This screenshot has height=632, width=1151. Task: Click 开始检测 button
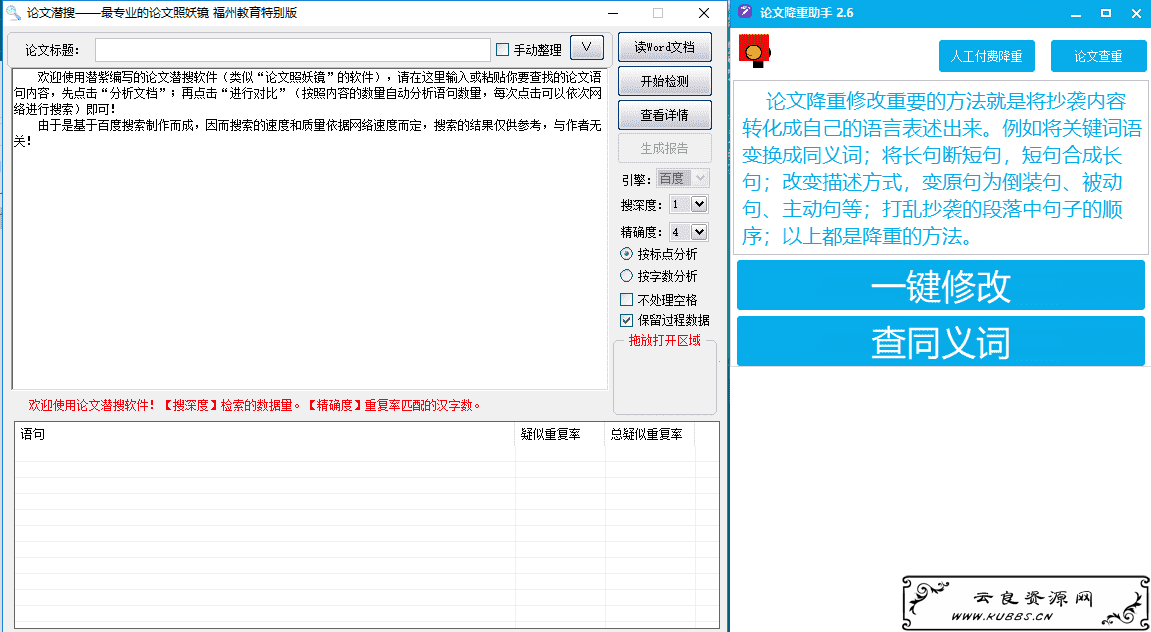point(664,81)
